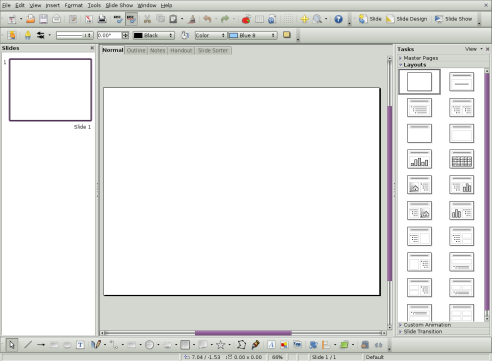Switch to the Outline tab
The width and height of the screenshot is (492, 361).
[x=136, y=50]
